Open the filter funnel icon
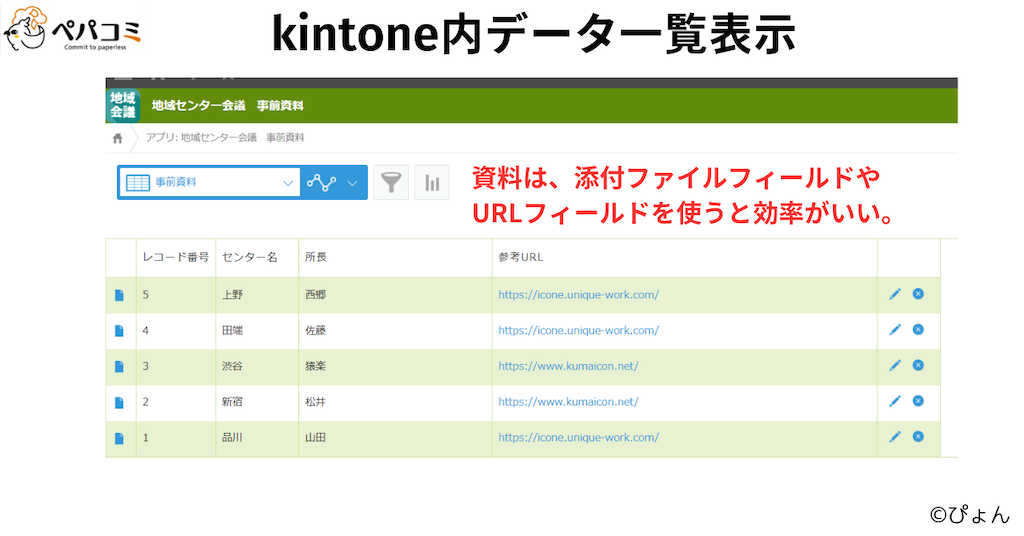The width and height of the screenshot is (1024, 536). point(391,182)
